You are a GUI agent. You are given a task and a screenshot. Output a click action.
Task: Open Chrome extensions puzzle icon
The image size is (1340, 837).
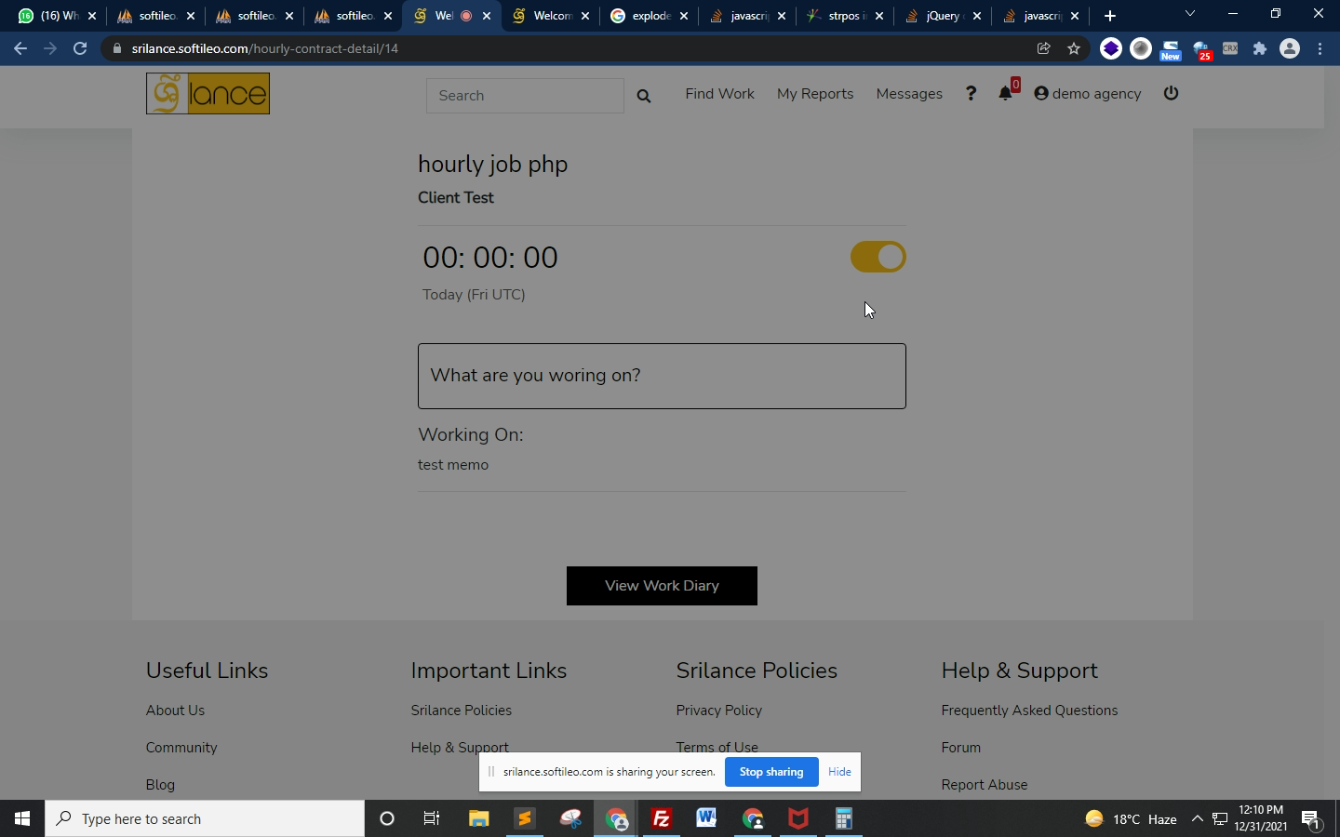[x=1259, y=49]
